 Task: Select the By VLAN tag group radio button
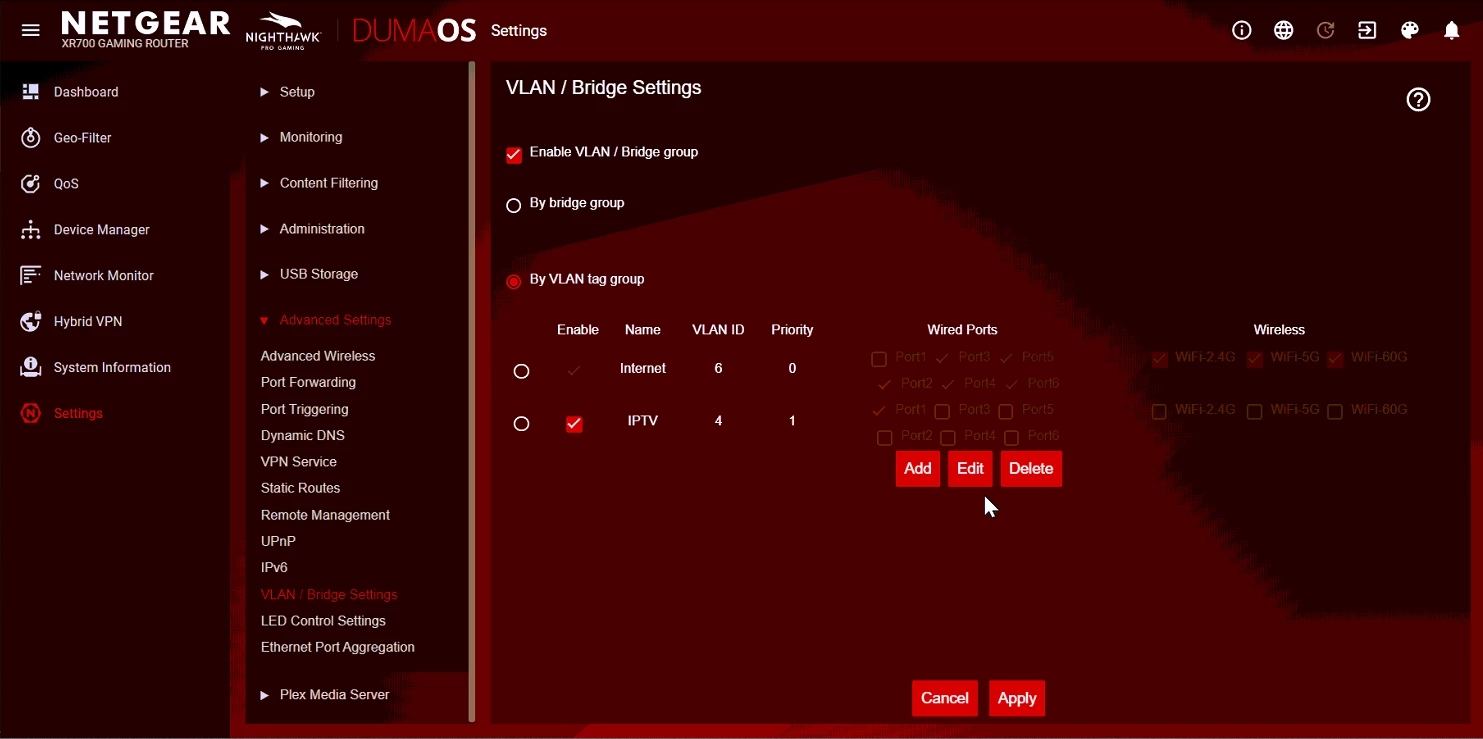(x=514, y=282)
